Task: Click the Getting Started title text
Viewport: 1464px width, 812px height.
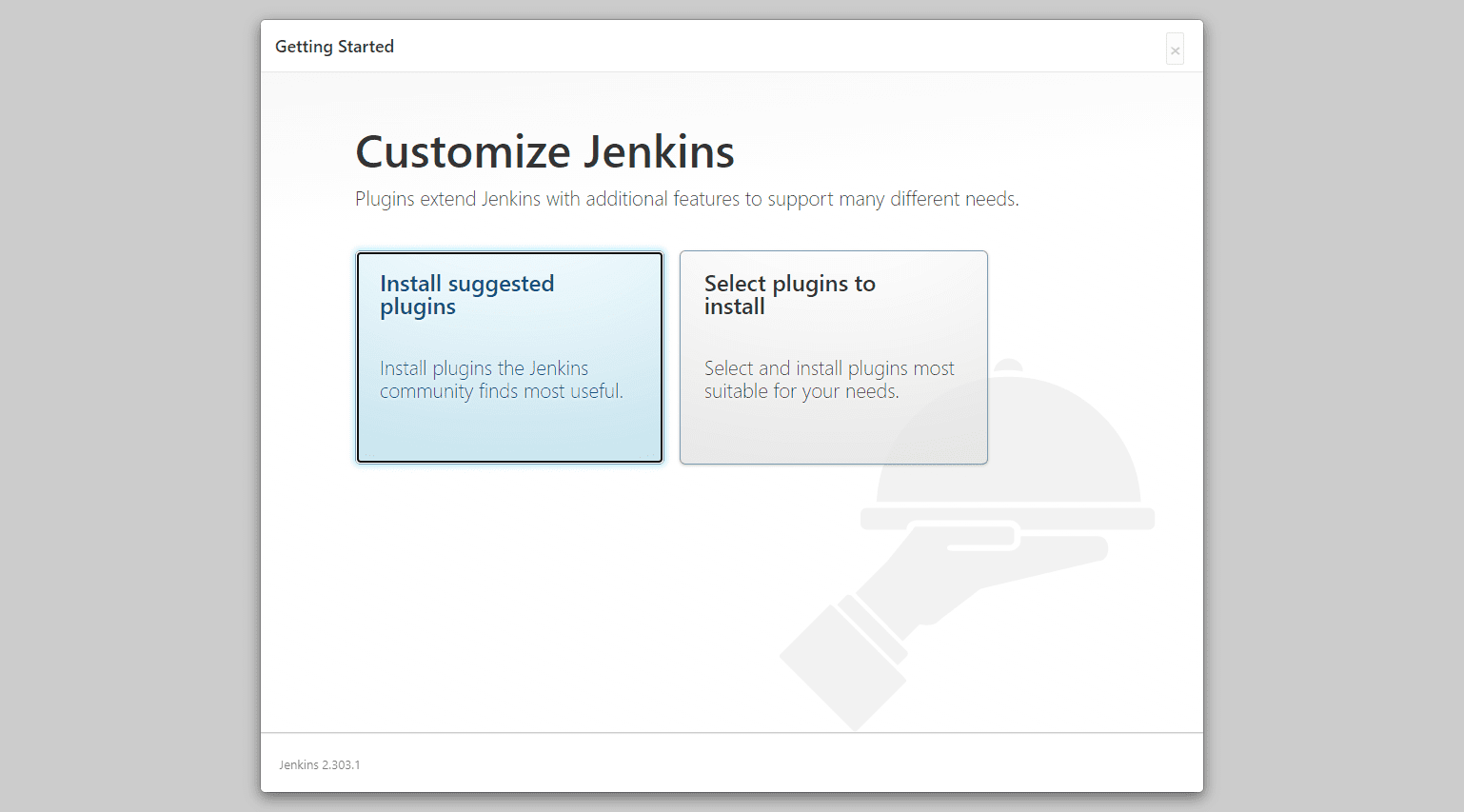Action: coord(334,47)
